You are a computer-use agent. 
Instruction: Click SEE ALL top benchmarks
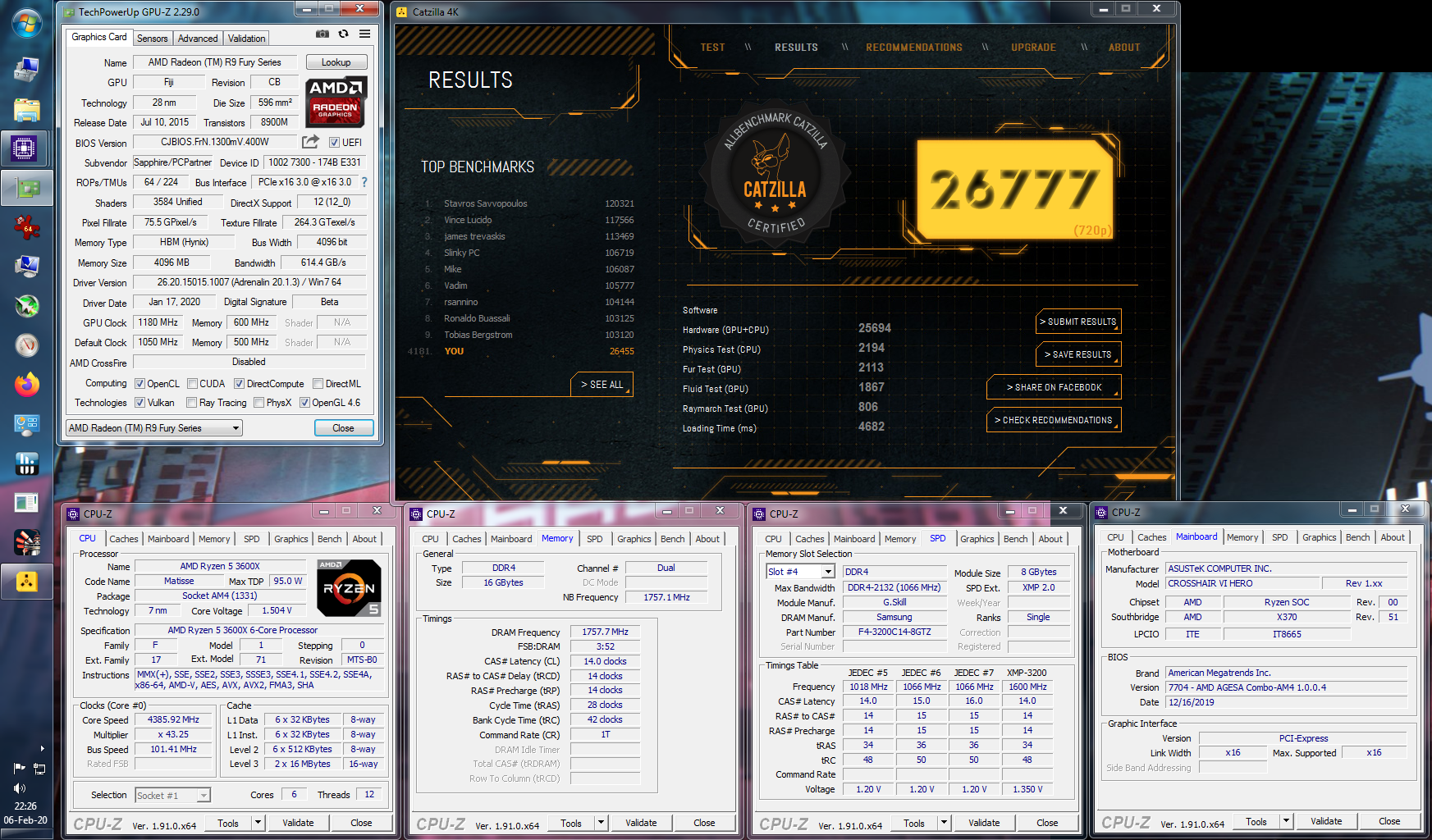[x=602, y=384]
